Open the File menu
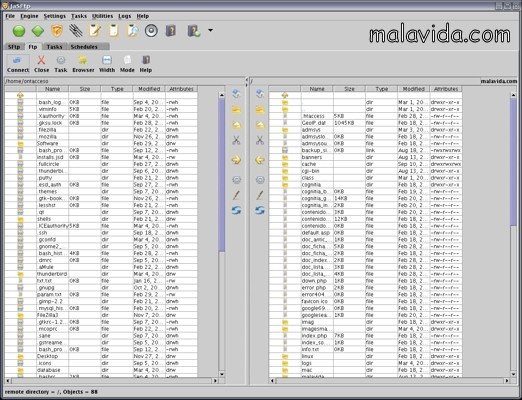522x400 pixels. (10, 16)
